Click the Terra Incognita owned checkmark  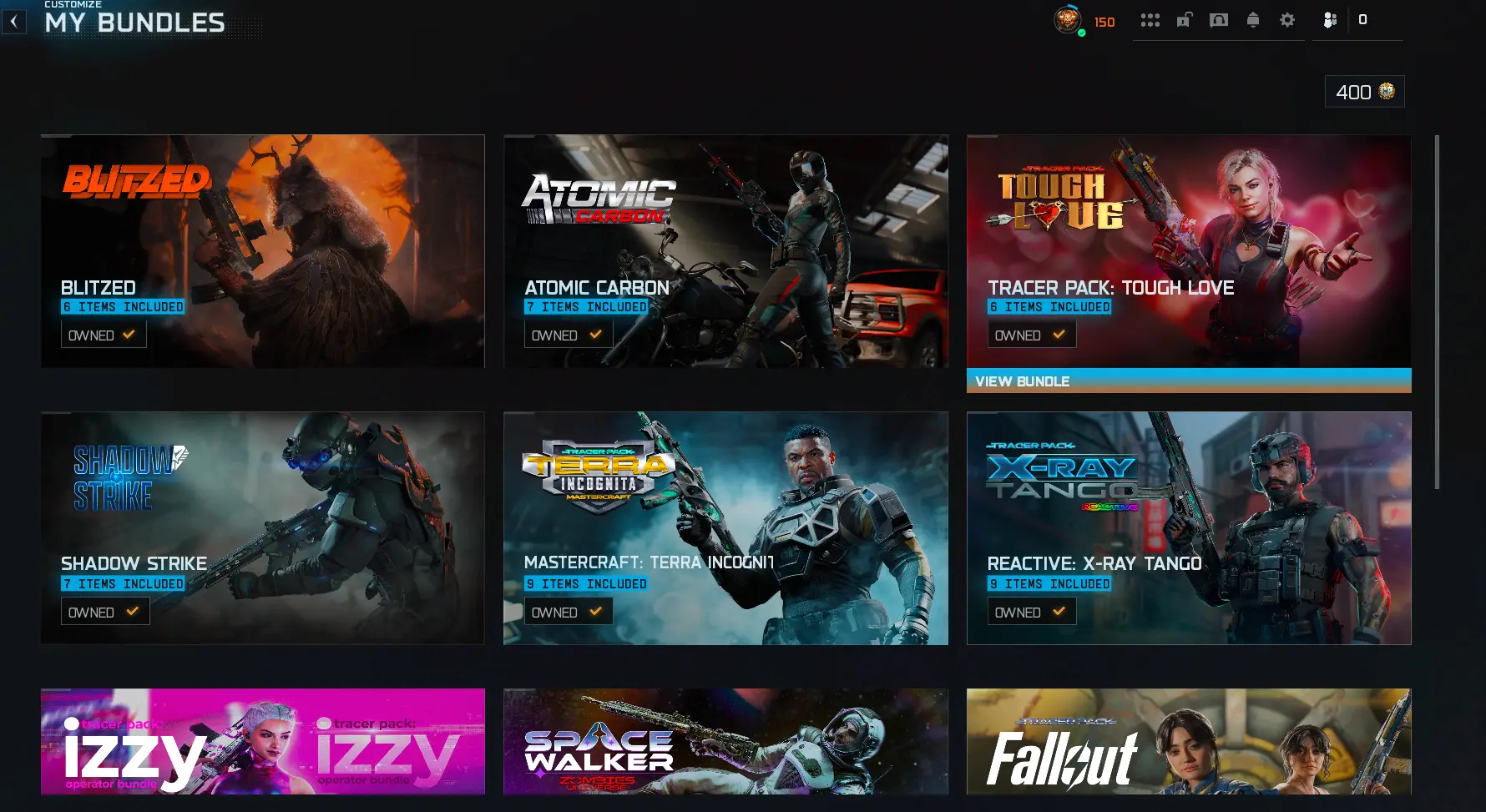tap(595, 612)
